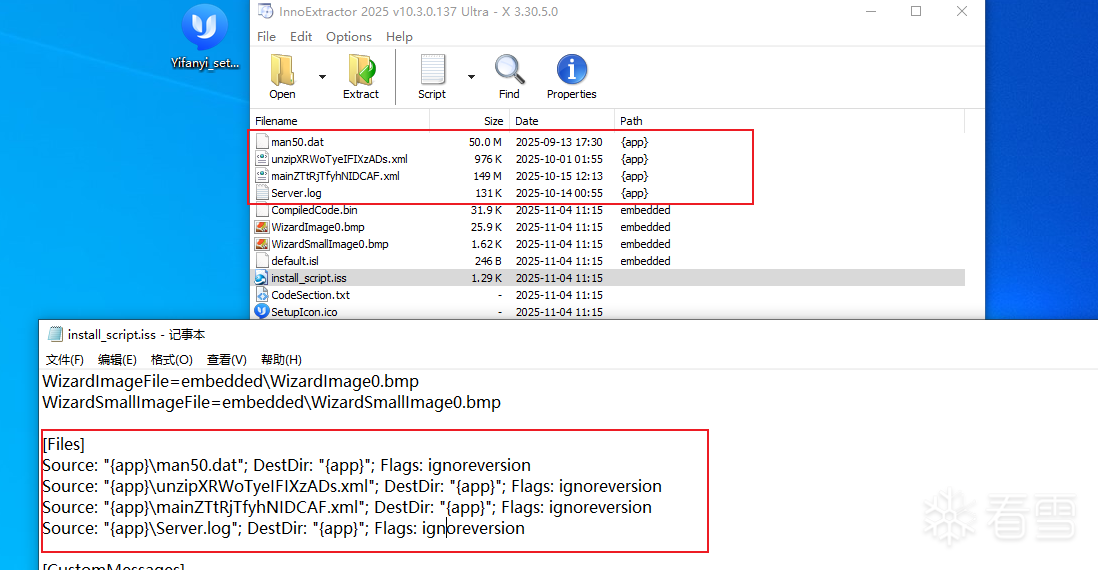Expand the Script button dropdown arrow
The width and height of the screenshot is (1098, 570).
(x=471, y=76)
